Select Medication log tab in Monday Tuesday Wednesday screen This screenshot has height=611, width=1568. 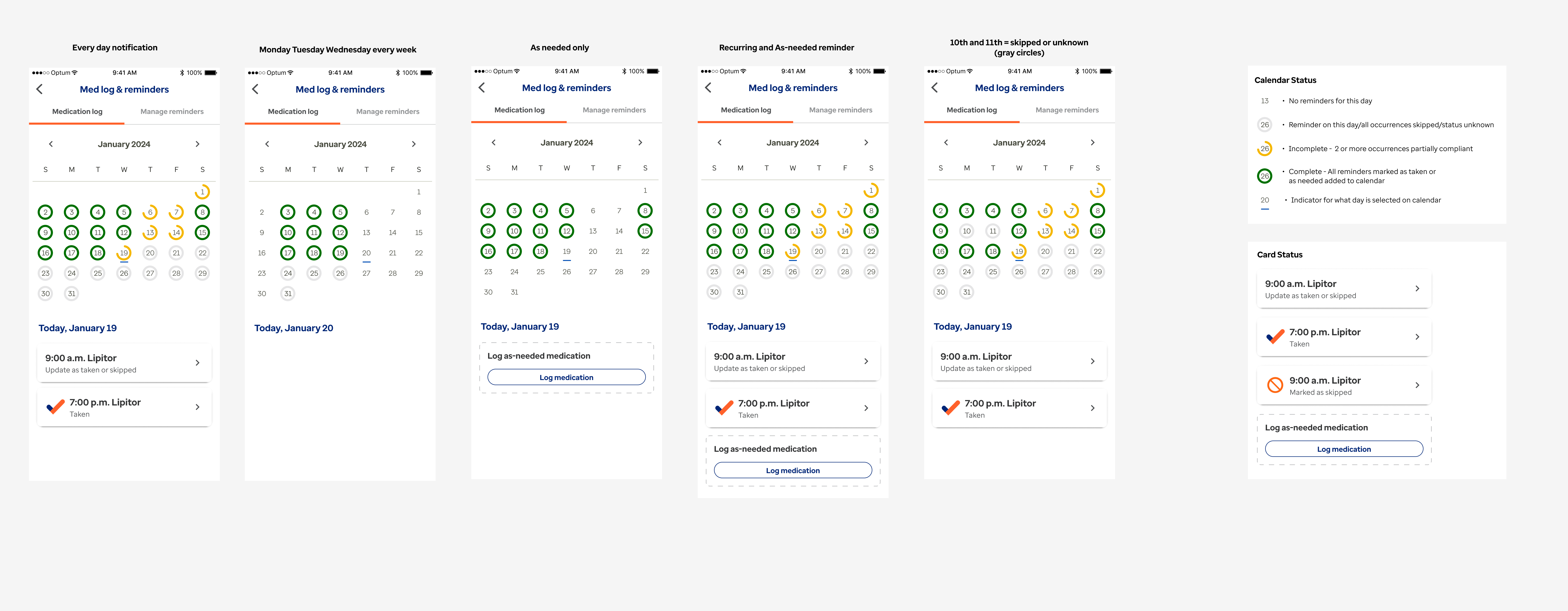(x=293, y=112)
